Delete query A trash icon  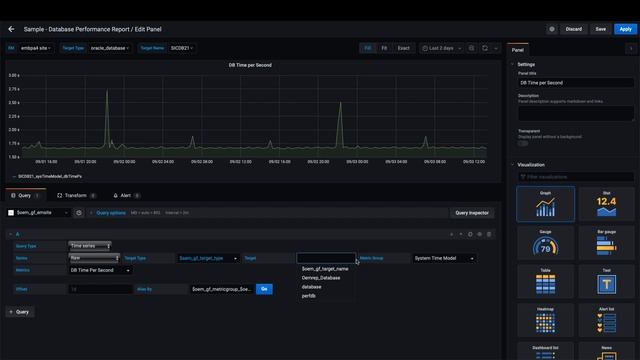click(x=489, y=234)
